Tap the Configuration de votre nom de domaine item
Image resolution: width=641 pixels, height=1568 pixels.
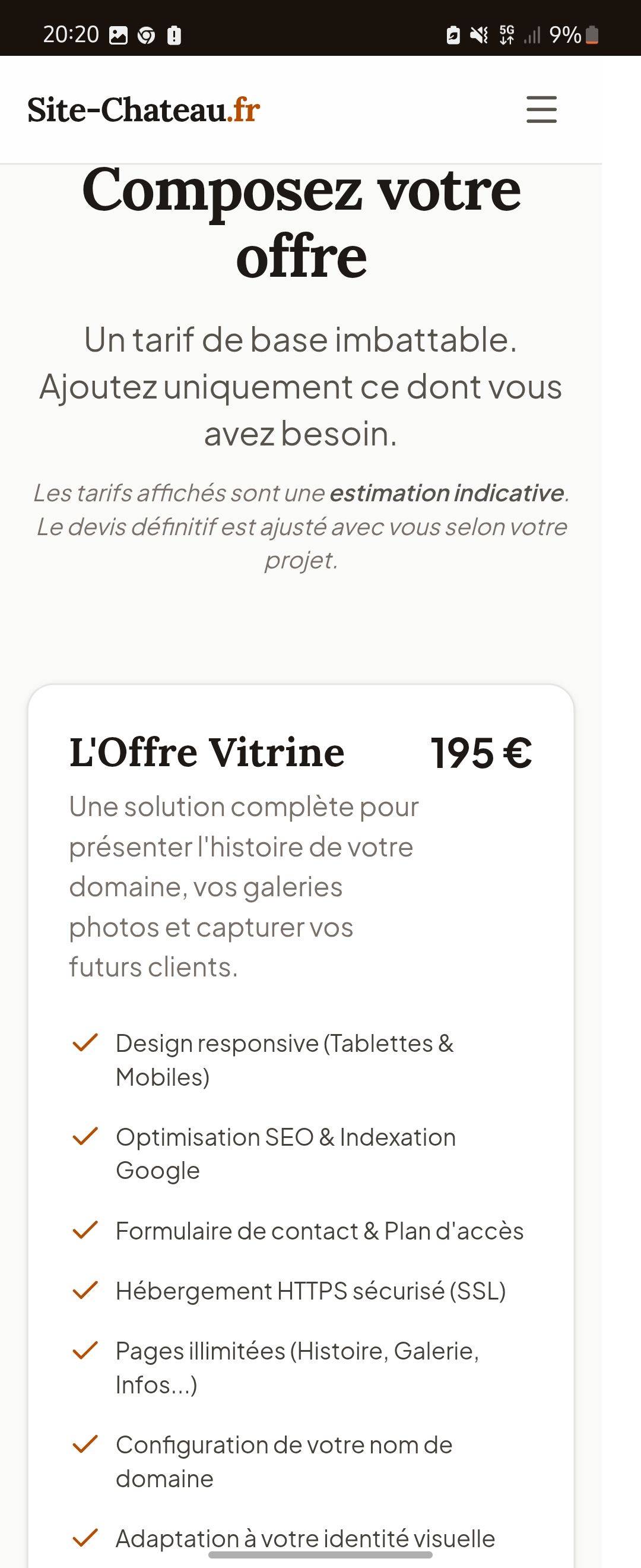click(284, 1462)
